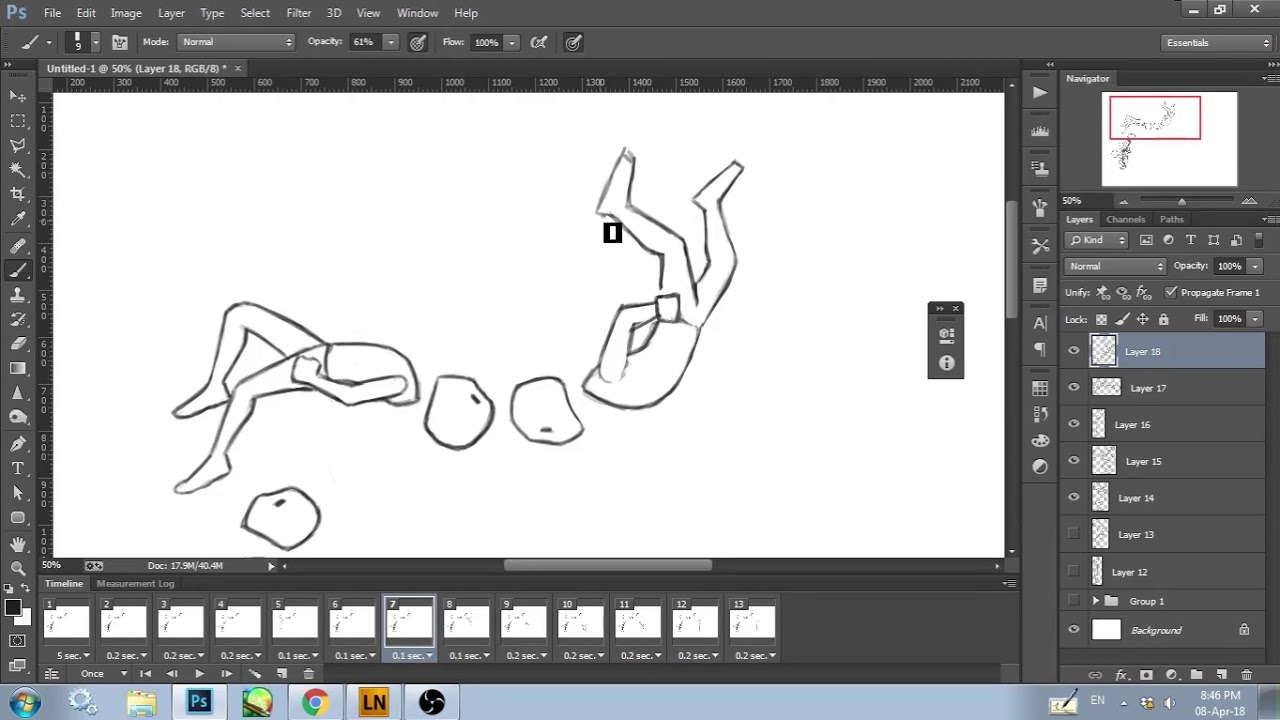Open frame 1 delay dropdown showing 5 sec.

[x=74, y=655]
